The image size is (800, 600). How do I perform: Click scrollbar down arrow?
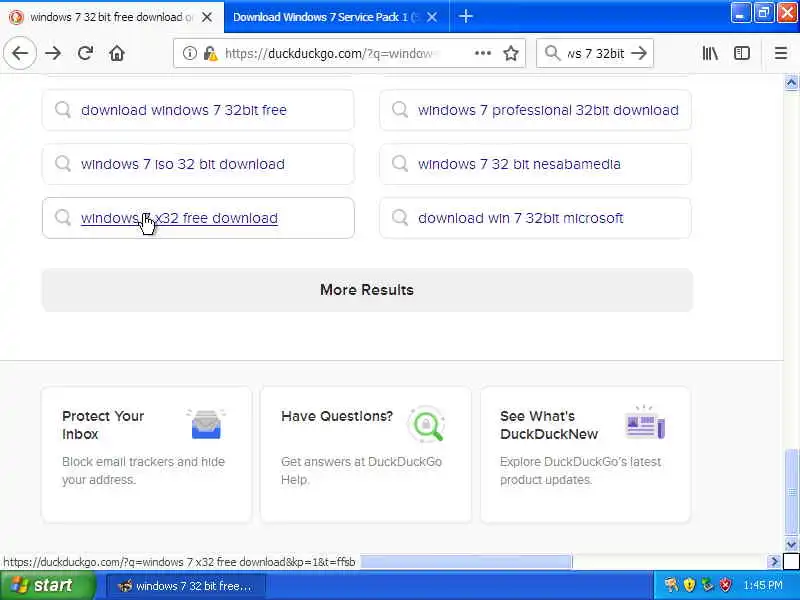tap(791, 544)
